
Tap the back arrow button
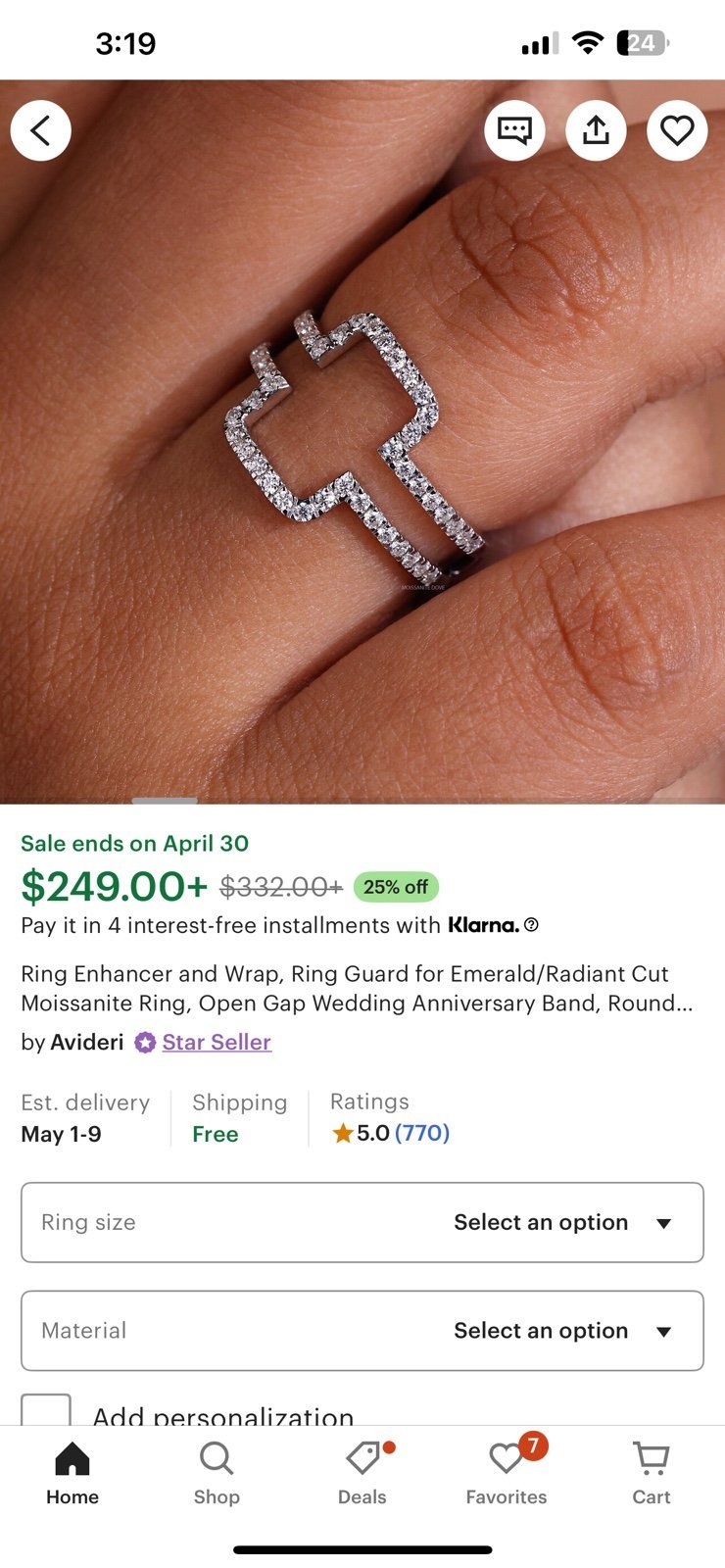pos(40,130)
